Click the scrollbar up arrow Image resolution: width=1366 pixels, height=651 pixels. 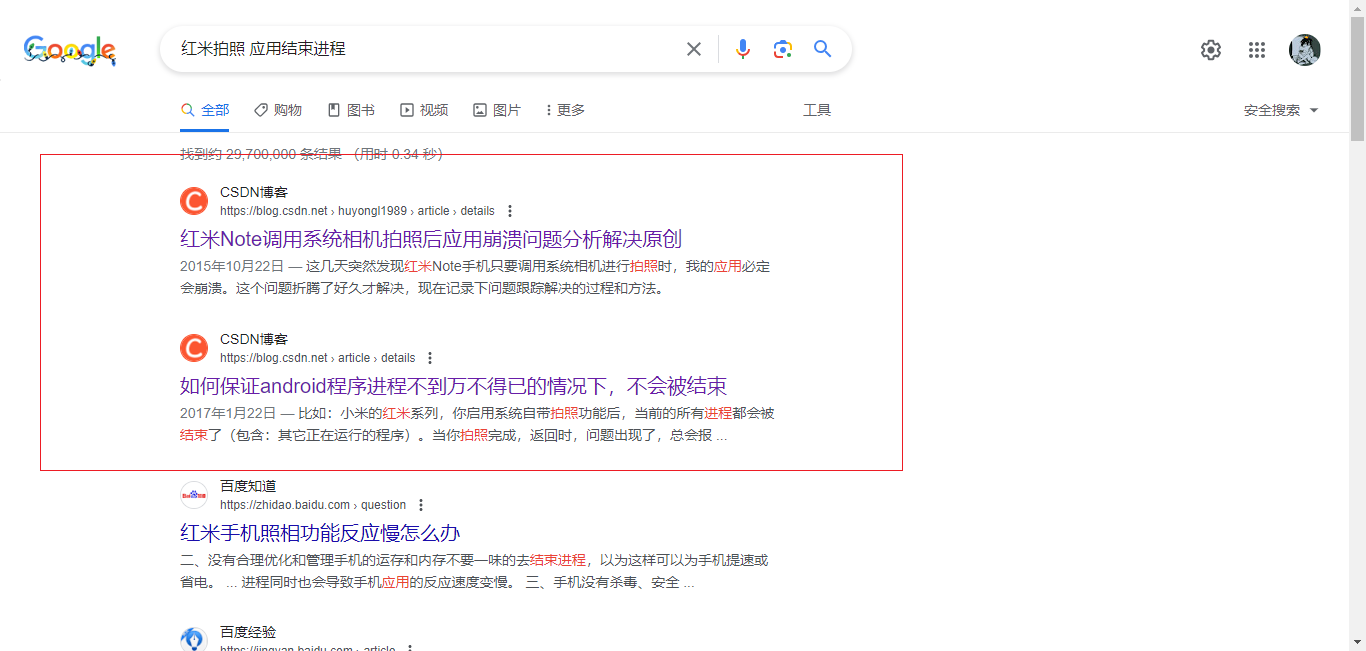tap(1357, 8)
